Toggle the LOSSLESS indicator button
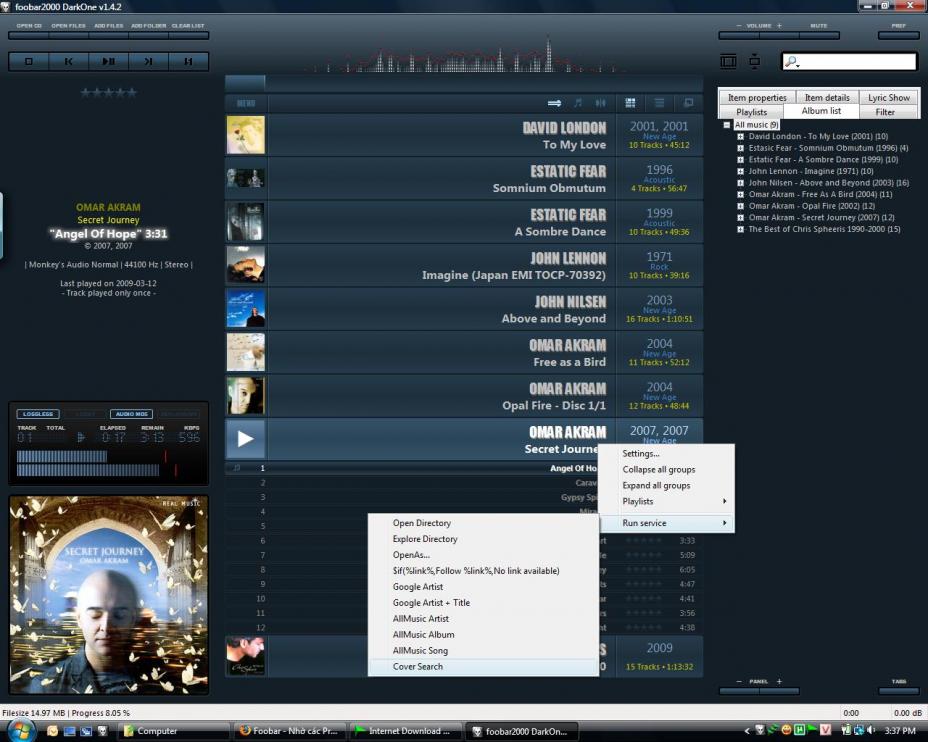Screen dimensions: 928x742 [38, 414]
